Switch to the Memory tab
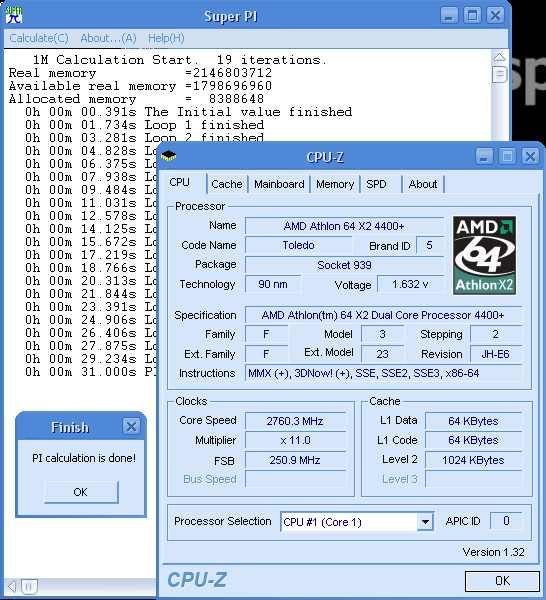546x600 pixels. coord(335,184)
